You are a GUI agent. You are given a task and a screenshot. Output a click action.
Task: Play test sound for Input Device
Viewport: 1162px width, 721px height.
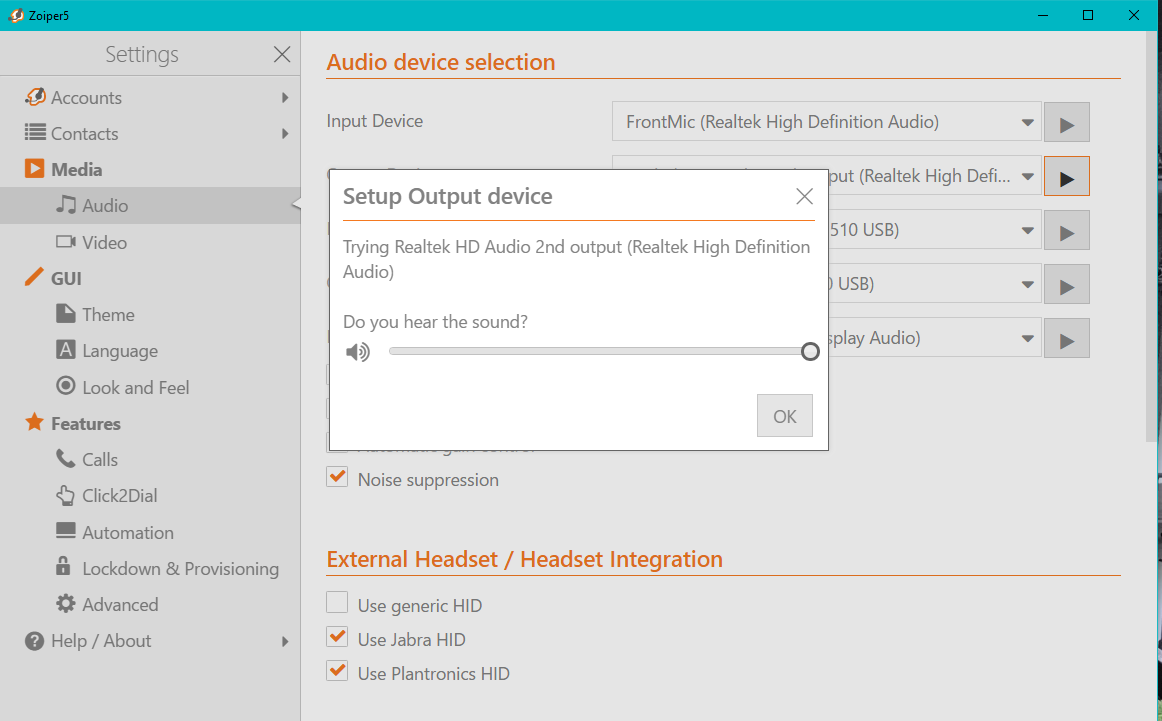pos(1066,123)
